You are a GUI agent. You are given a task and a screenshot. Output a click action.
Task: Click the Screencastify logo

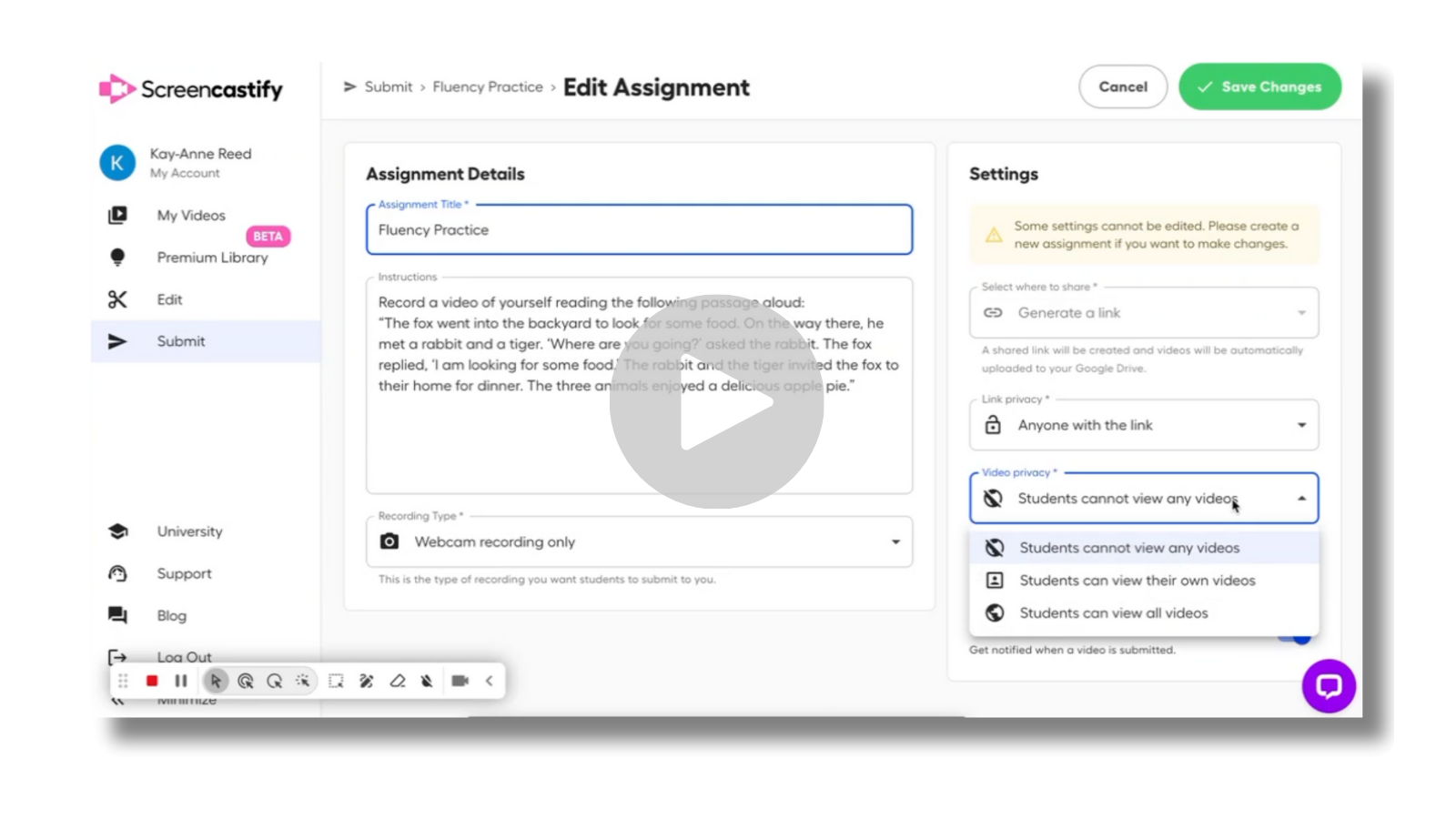[x=191, y=88]
